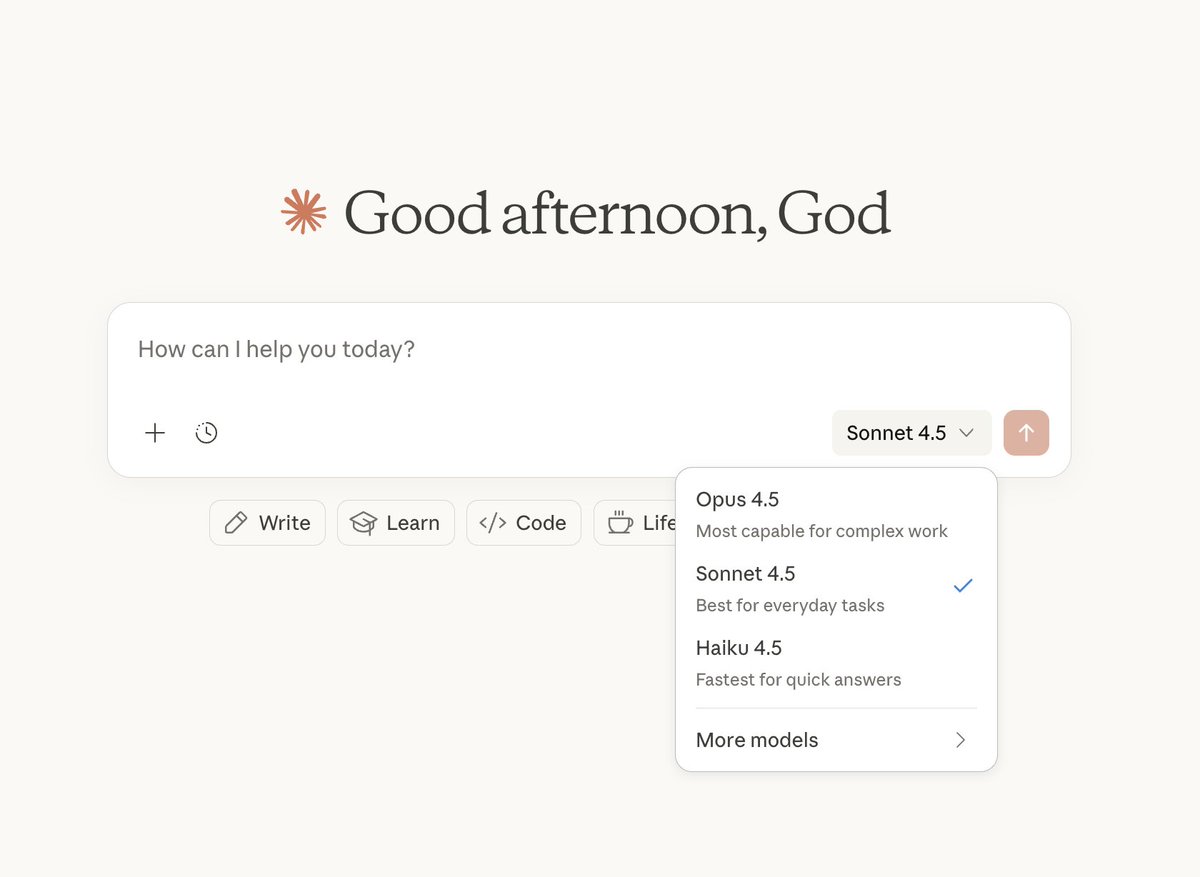Screen dimensions: 1200x877
Task: Open the More models menu entry
Action: coord(836,740)
